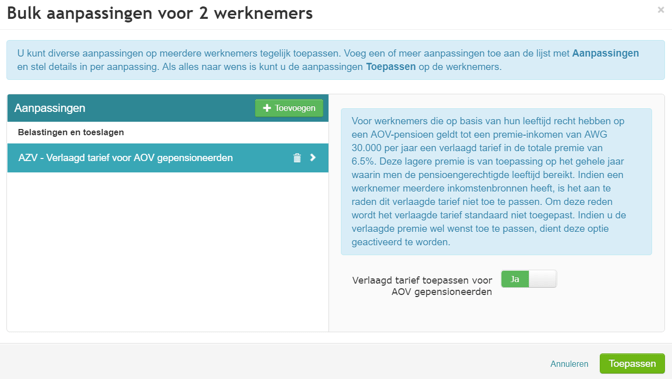The width and height of the screenshot is (672, 379).
Task: Click the white handle of the Ja switch
Action: tap(543, 279)
